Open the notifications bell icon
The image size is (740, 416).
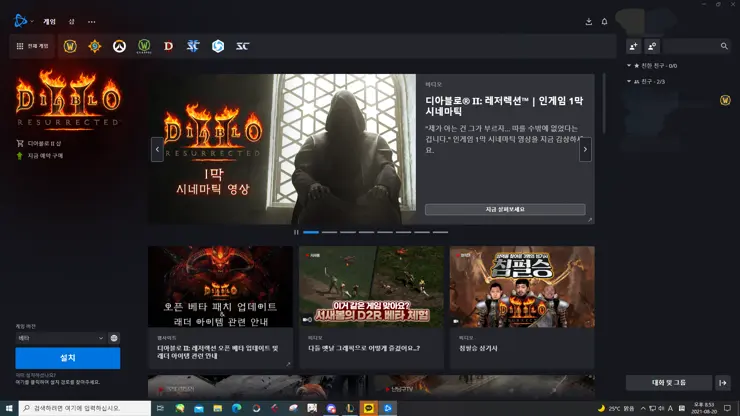[604, 21]
